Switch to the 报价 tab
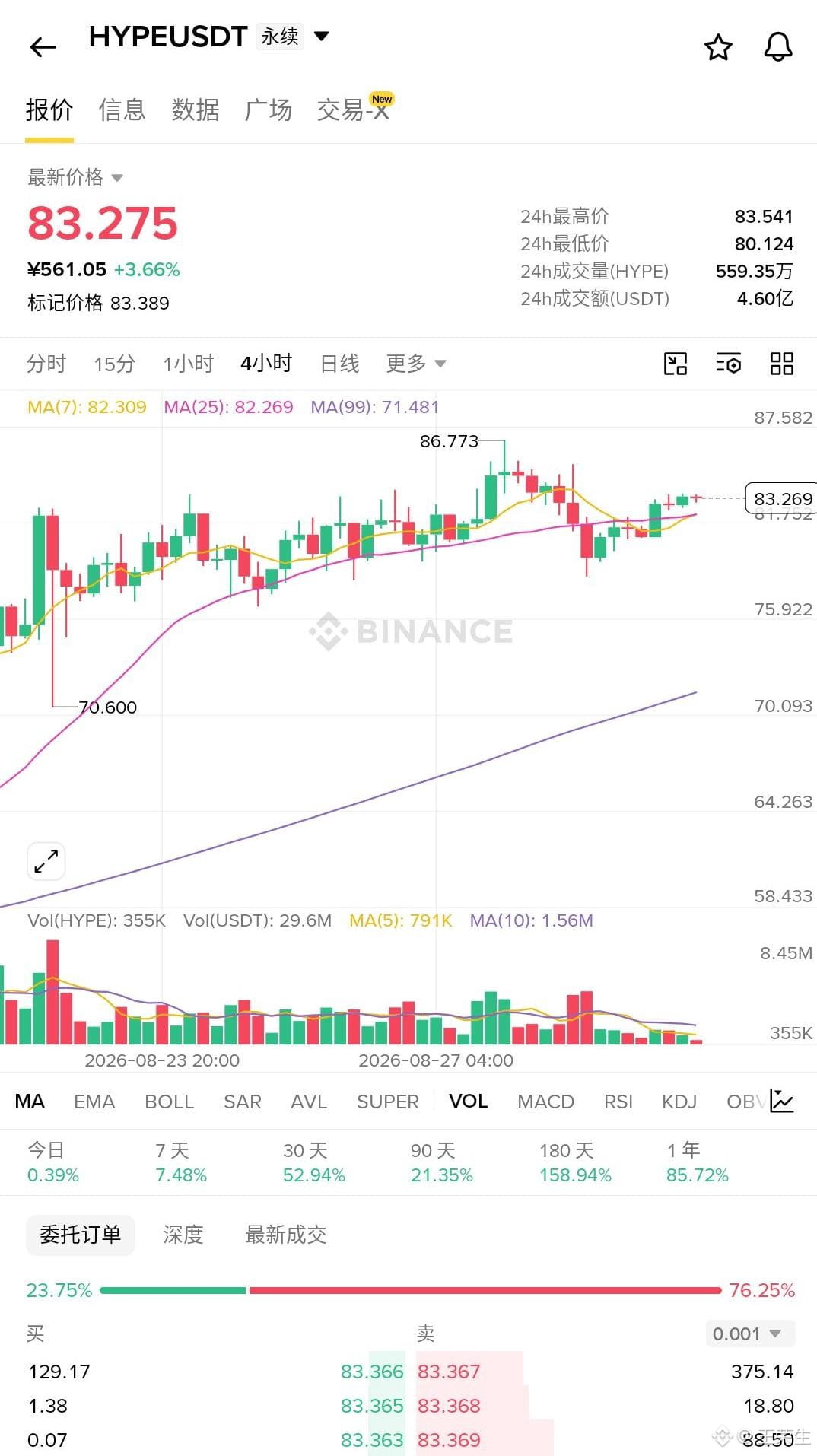The height and width of the screenshot is (1456, 817). tap(49, 110)
